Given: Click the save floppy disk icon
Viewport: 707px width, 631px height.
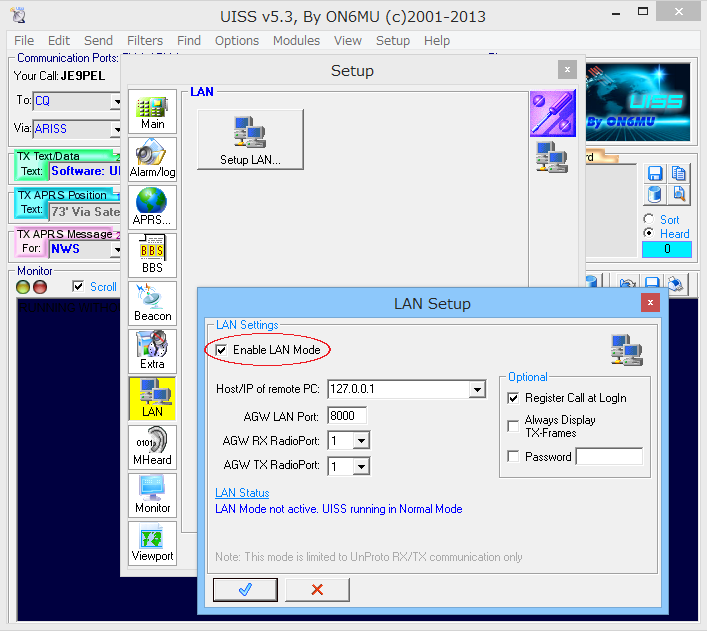Looking at the screenshot, I should click(655, 174).
